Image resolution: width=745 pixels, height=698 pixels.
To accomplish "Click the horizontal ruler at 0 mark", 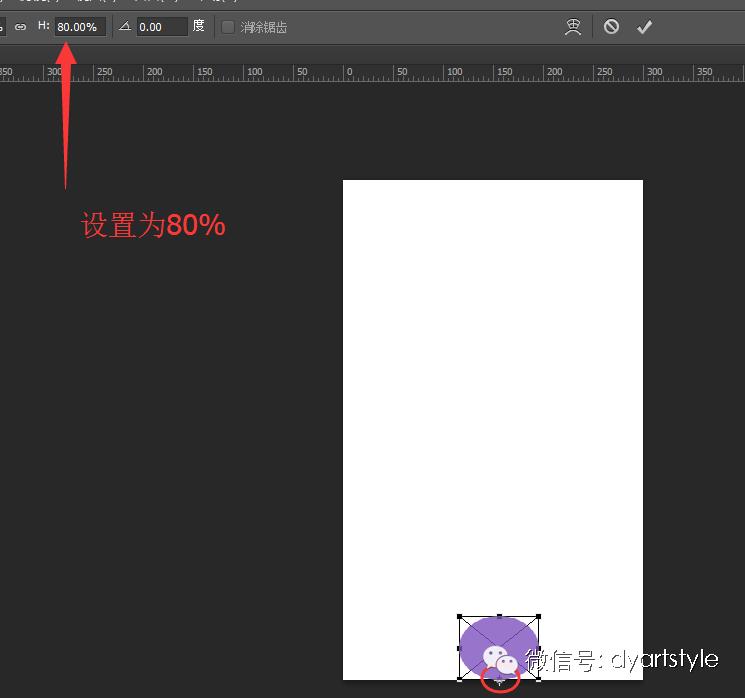I will point(349,72).
